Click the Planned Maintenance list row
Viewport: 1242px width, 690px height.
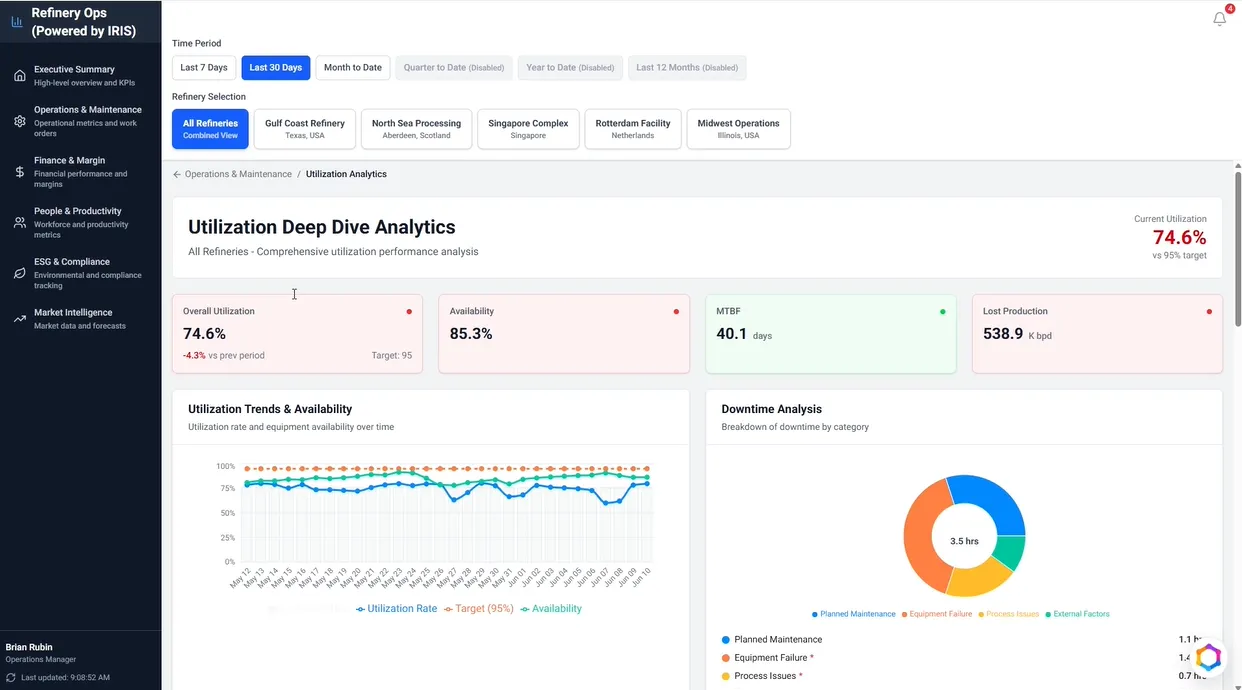964,640
